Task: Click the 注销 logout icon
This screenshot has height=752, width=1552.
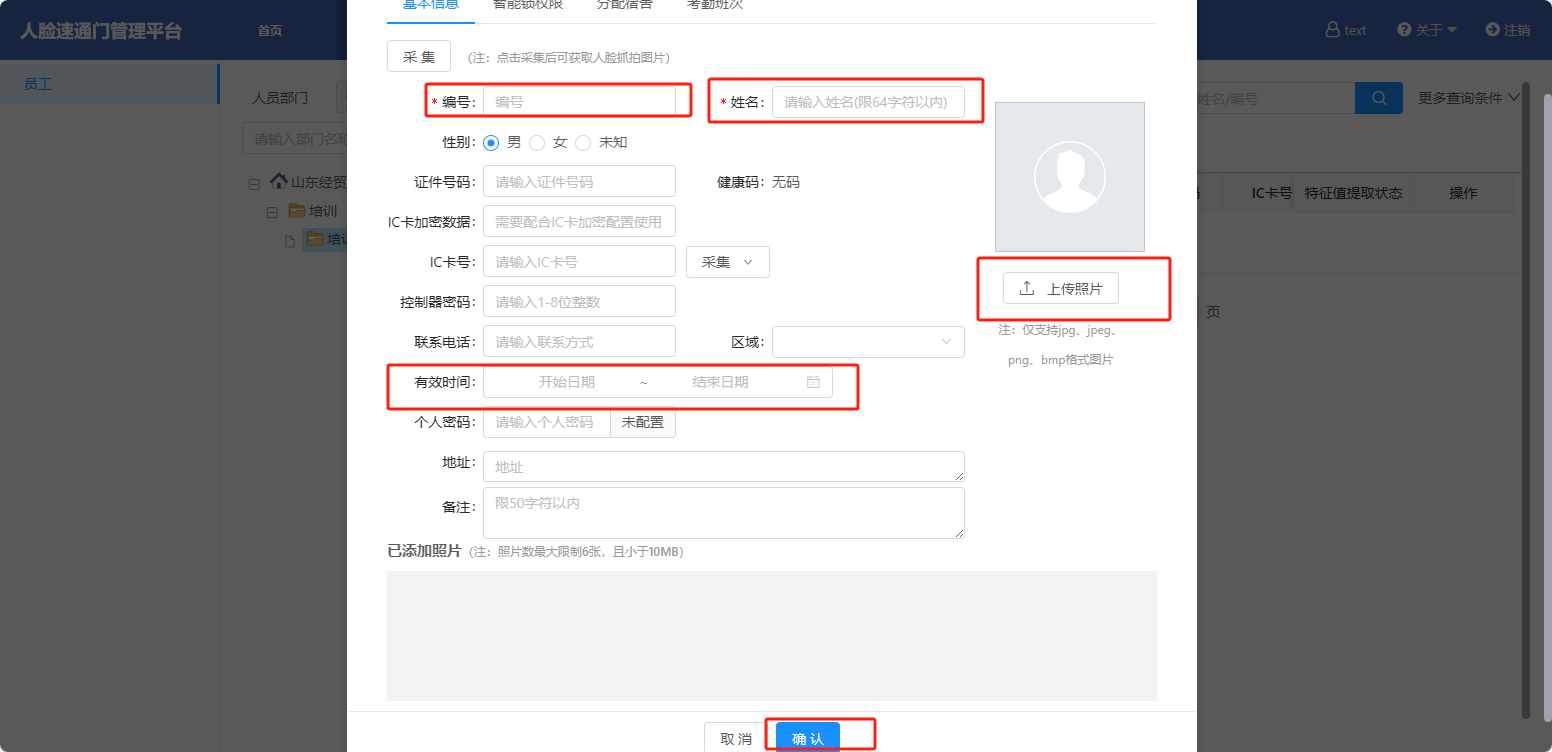Action: pos(1492,30)
